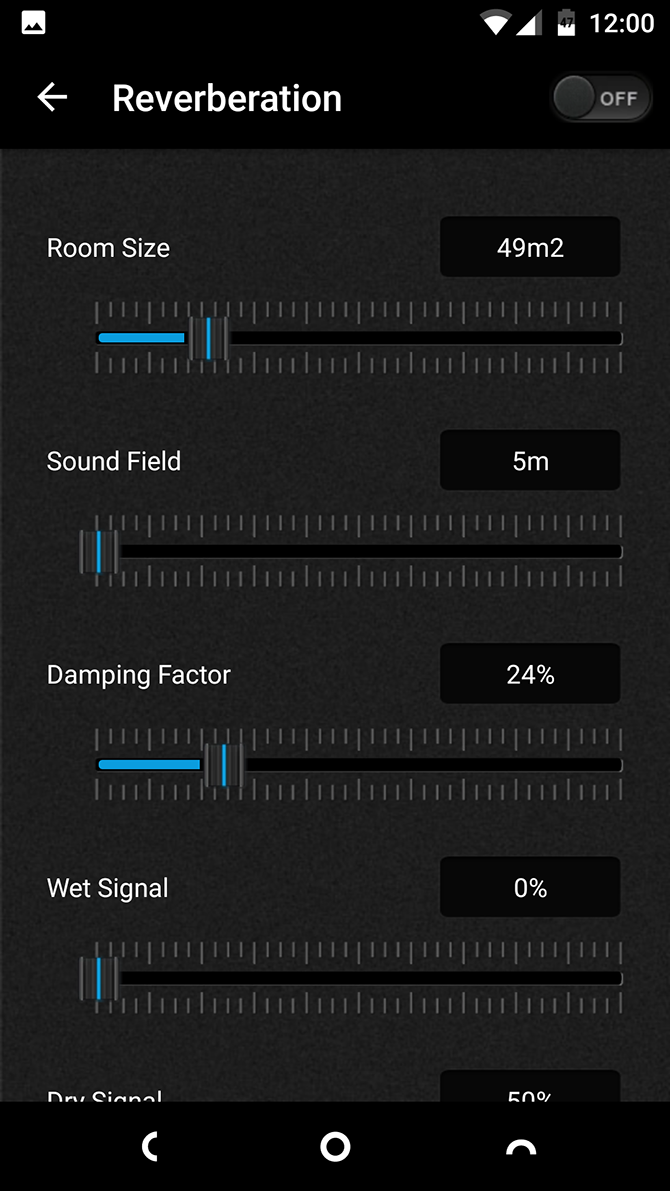Click the Damping Factor slider handle
Screen dimensions: 670x1191
(x=224, y=765)
